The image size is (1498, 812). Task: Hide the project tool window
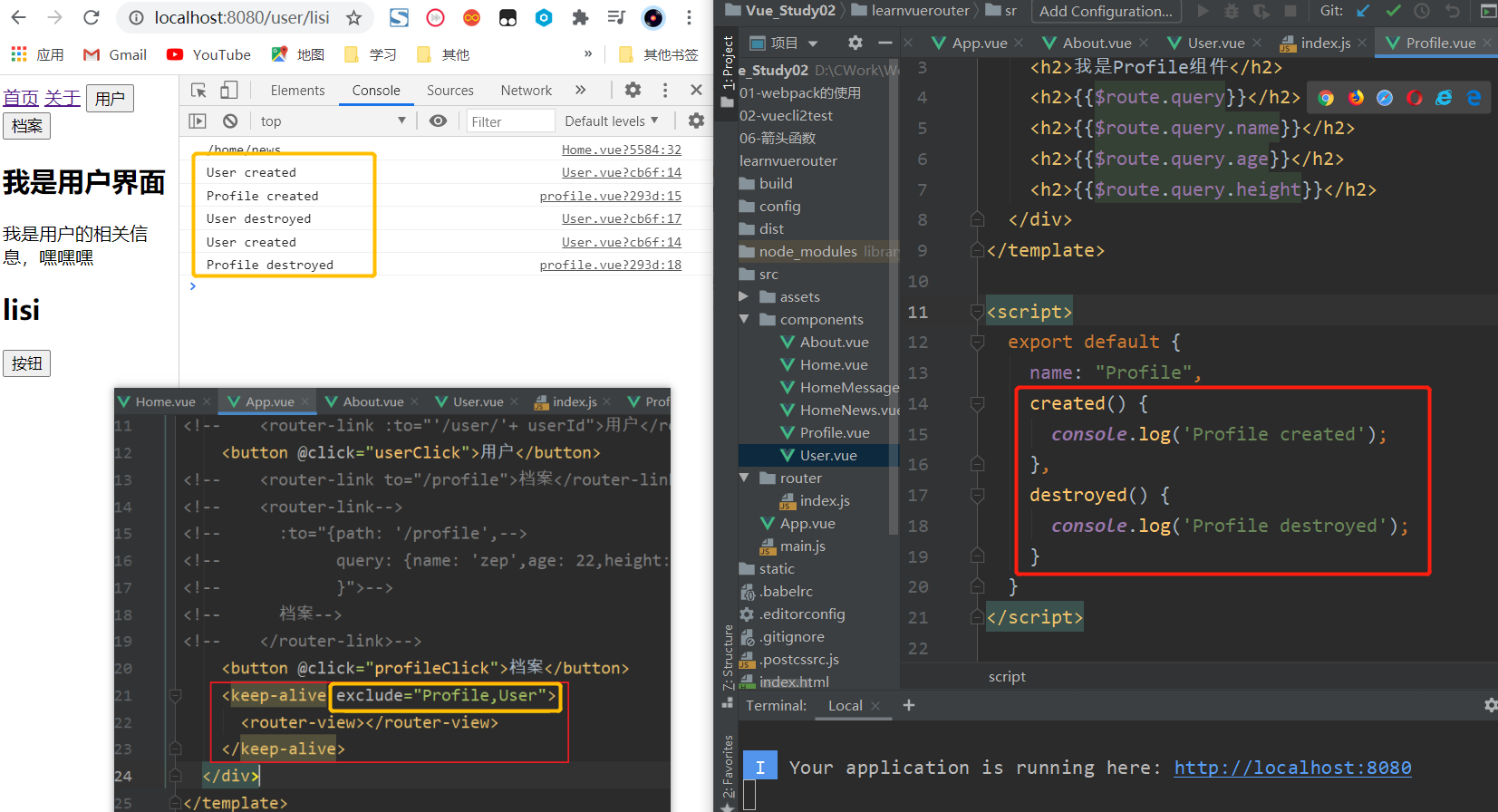(x=885, y=43)
